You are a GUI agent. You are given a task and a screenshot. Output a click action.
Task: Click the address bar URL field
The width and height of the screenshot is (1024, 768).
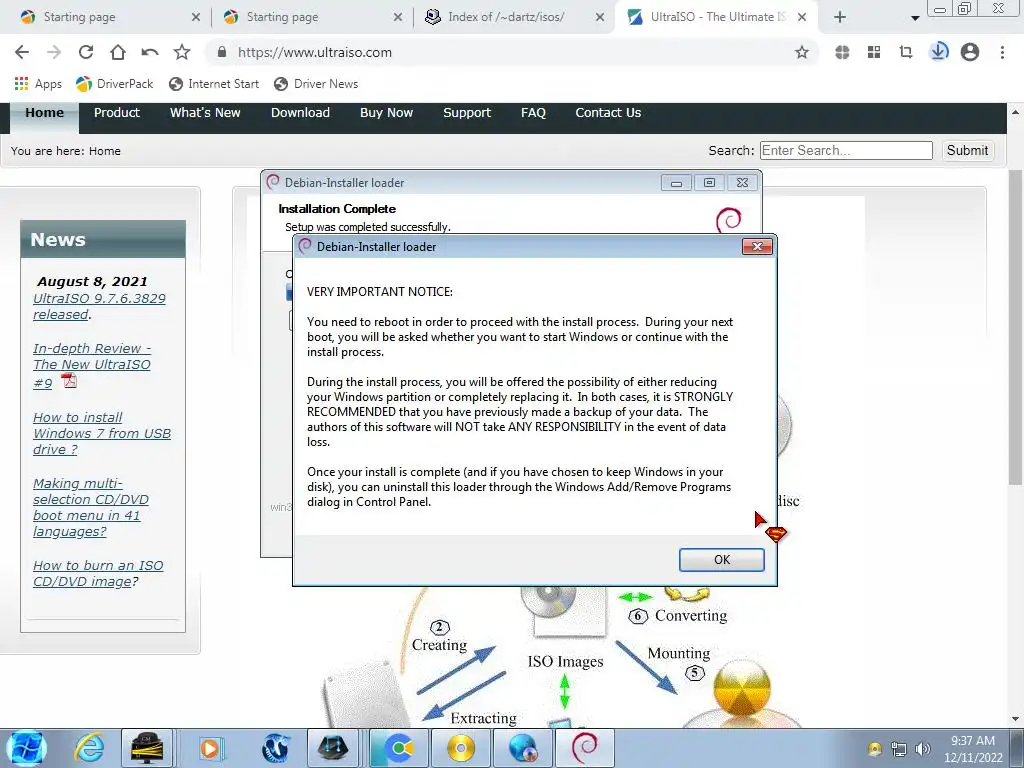(509, 52)
